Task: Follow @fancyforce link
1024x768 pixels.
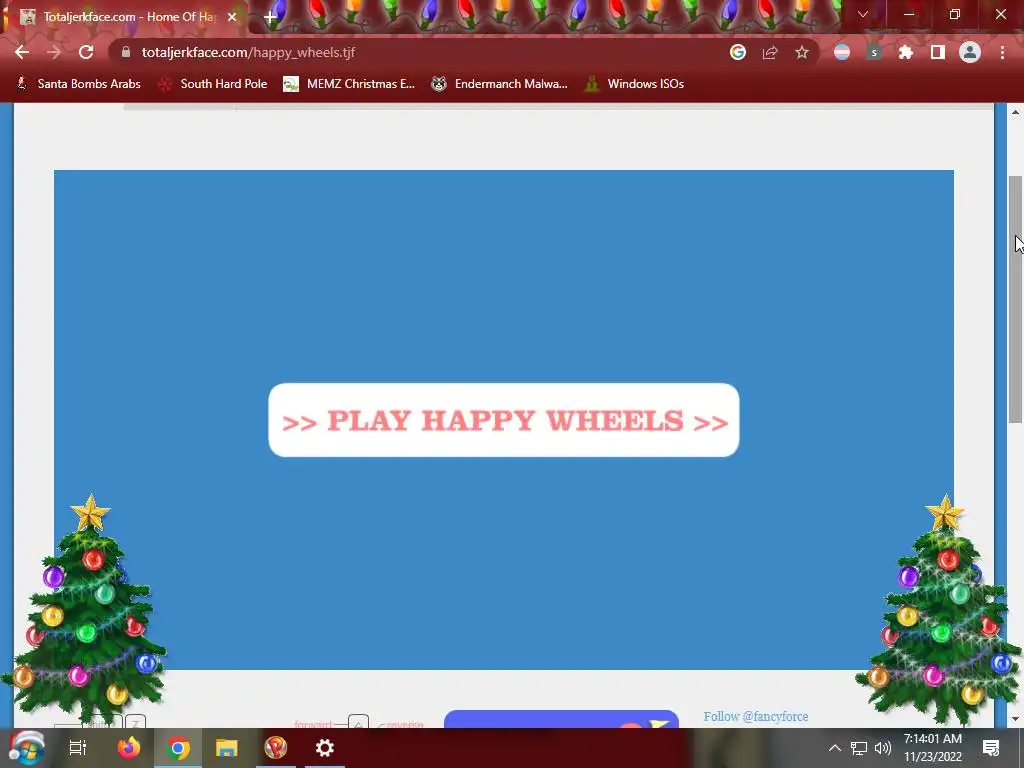Action: click(x=756, y=716)
